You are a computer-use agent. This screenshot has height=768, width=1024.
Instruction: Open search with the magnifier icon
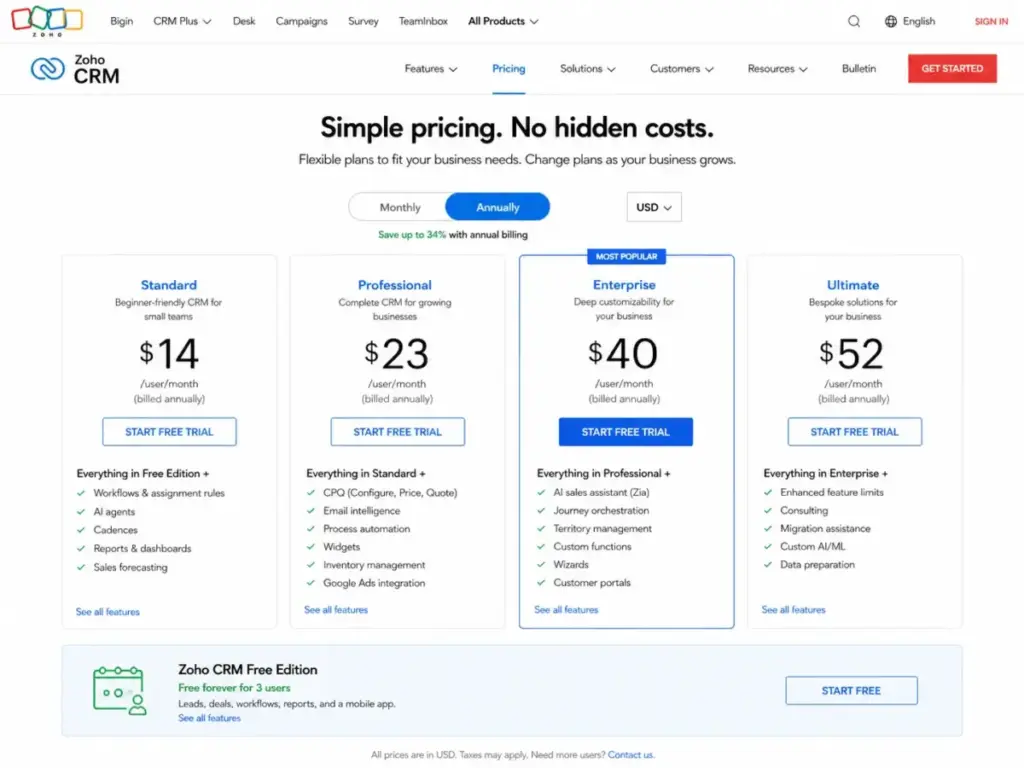click(854, 21)
